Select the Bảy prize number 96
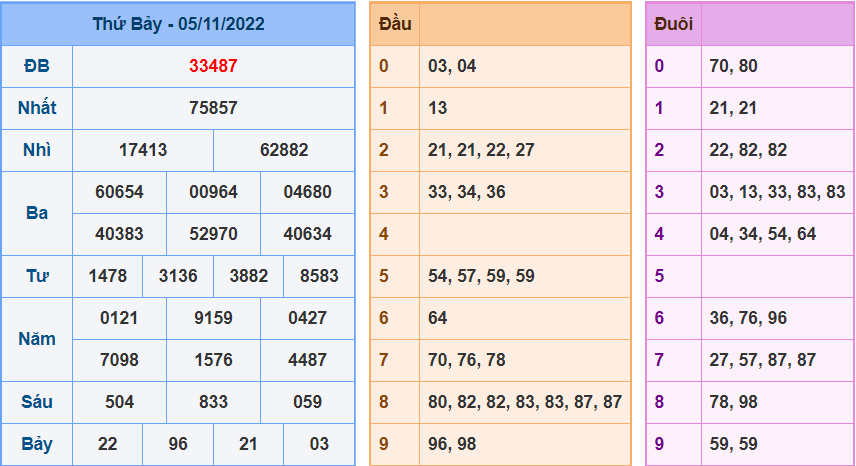Viewport: 856px width, 466px height. pos(178,444)
